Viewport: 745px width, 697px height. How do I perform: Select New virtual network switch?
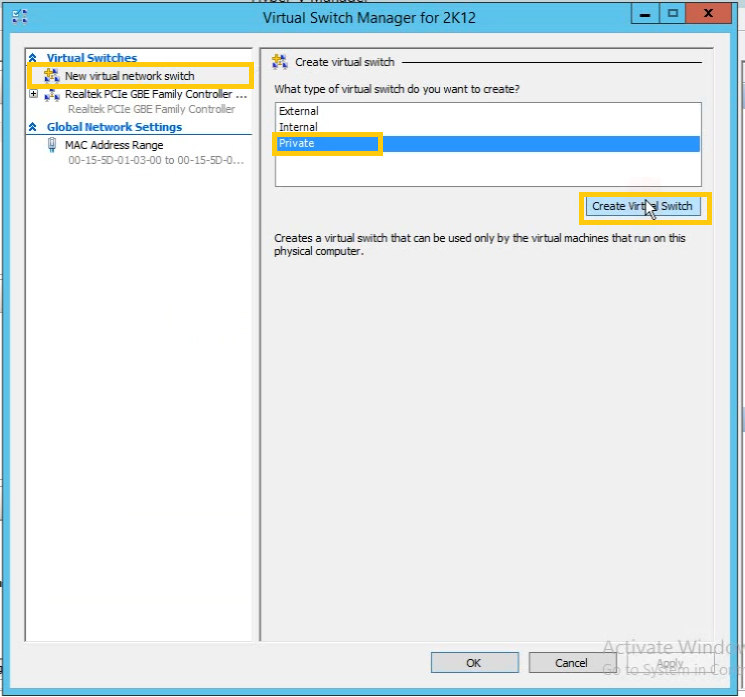point(129,76)
